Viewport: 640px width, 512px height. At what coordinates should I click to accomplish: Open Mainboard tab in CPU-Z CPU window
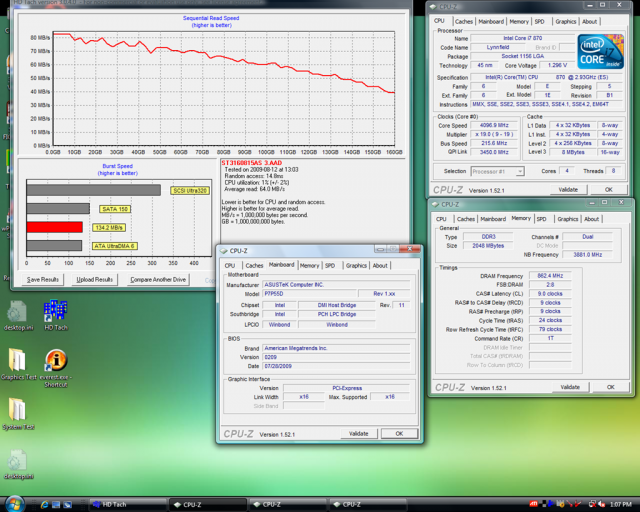coord(491,22)
